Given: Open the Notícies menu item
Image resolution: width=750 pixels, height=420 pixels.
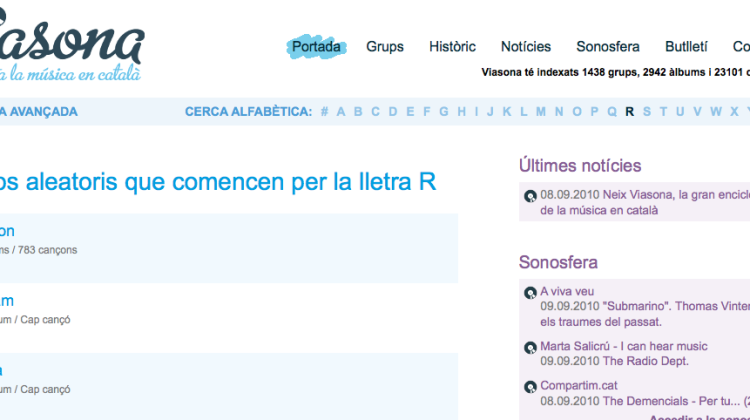Looking at the screenshot, I should coord(526,46).
